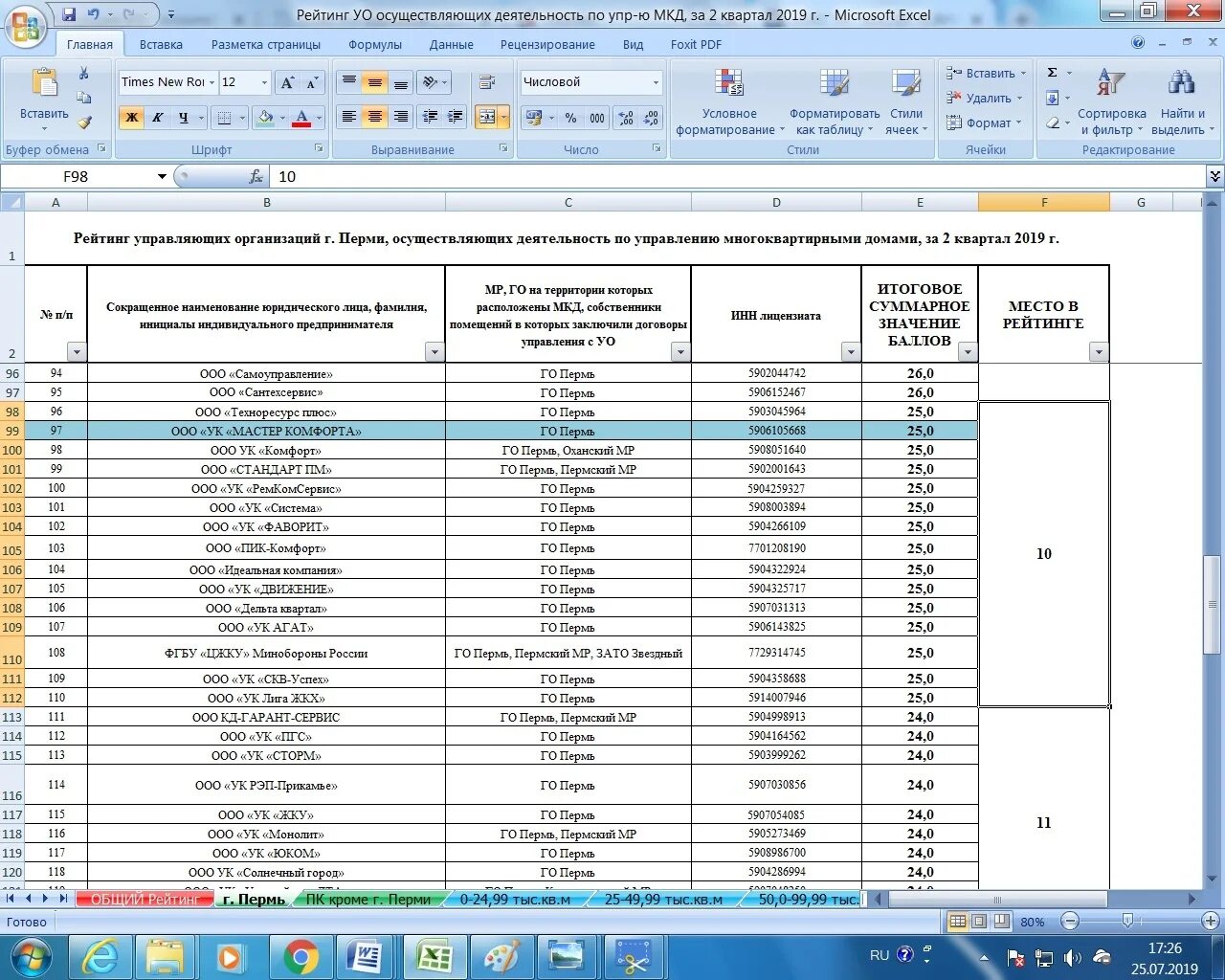Toggle Wrap Text in alignment group
This screenshot has height=980, width=1225.
click(x=487, y=83)
